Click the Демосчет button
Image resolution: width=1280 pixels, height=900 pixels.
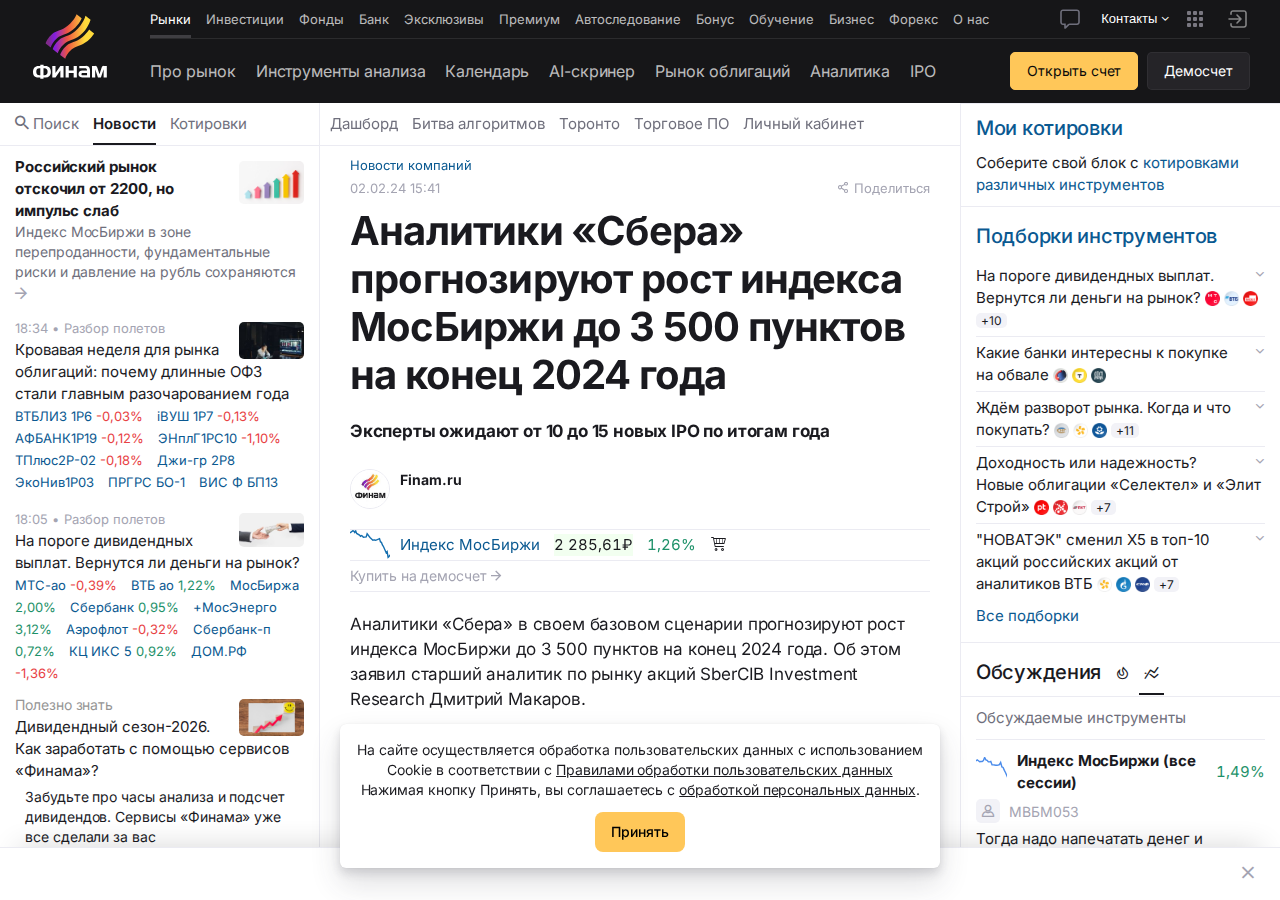pyautogui.click(x=1198, y=71)
